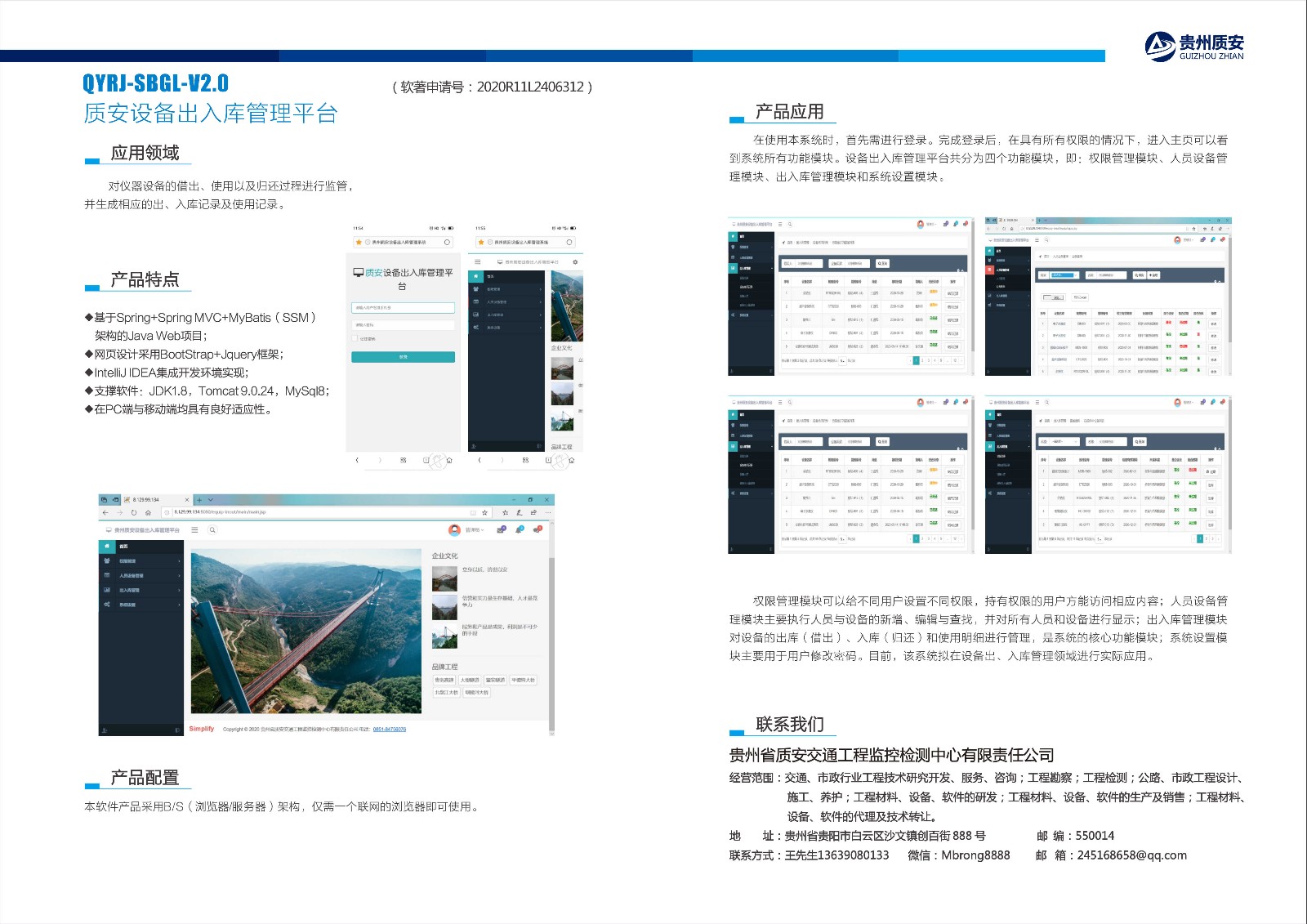
Task: Open the 管理员 user dropdown beside the avatar in large homepage
Action: [x=475, y=529]
